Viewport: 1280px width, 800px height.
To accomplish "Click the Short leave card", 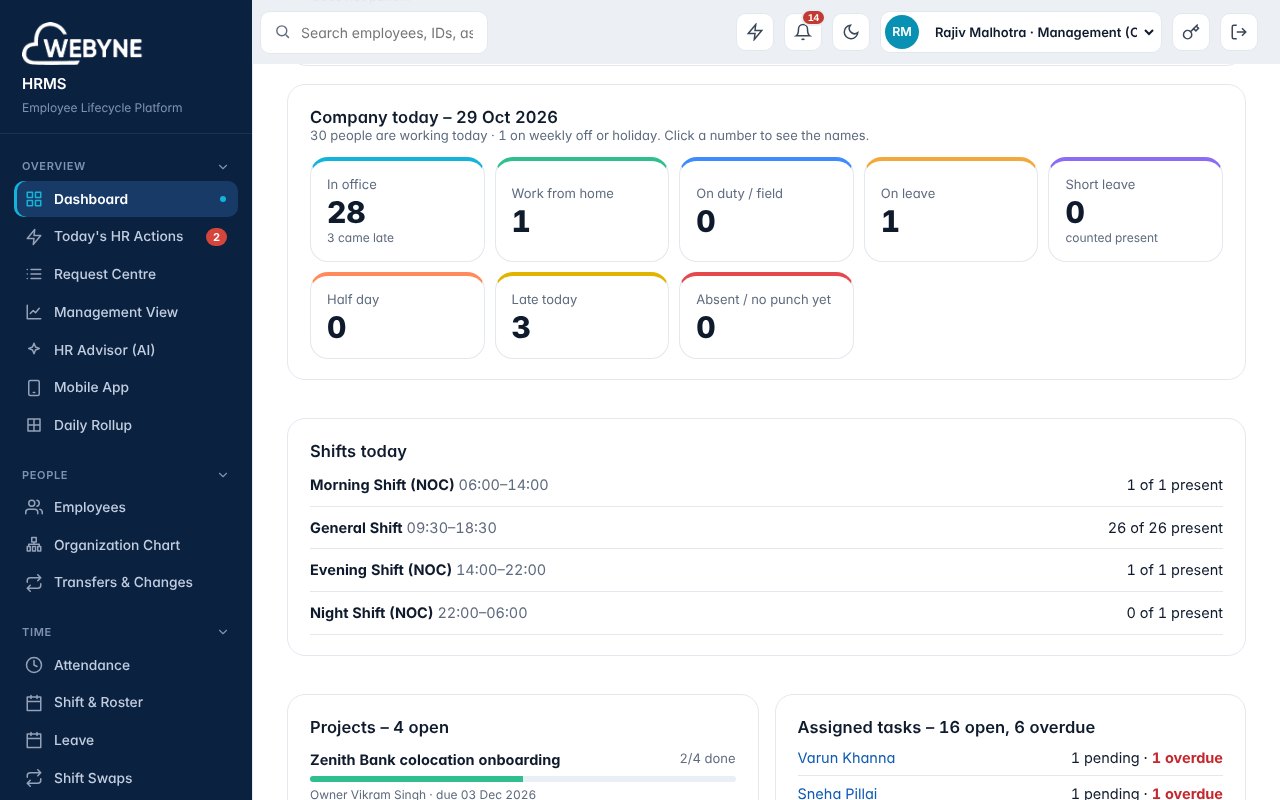I will [1135, 209].
